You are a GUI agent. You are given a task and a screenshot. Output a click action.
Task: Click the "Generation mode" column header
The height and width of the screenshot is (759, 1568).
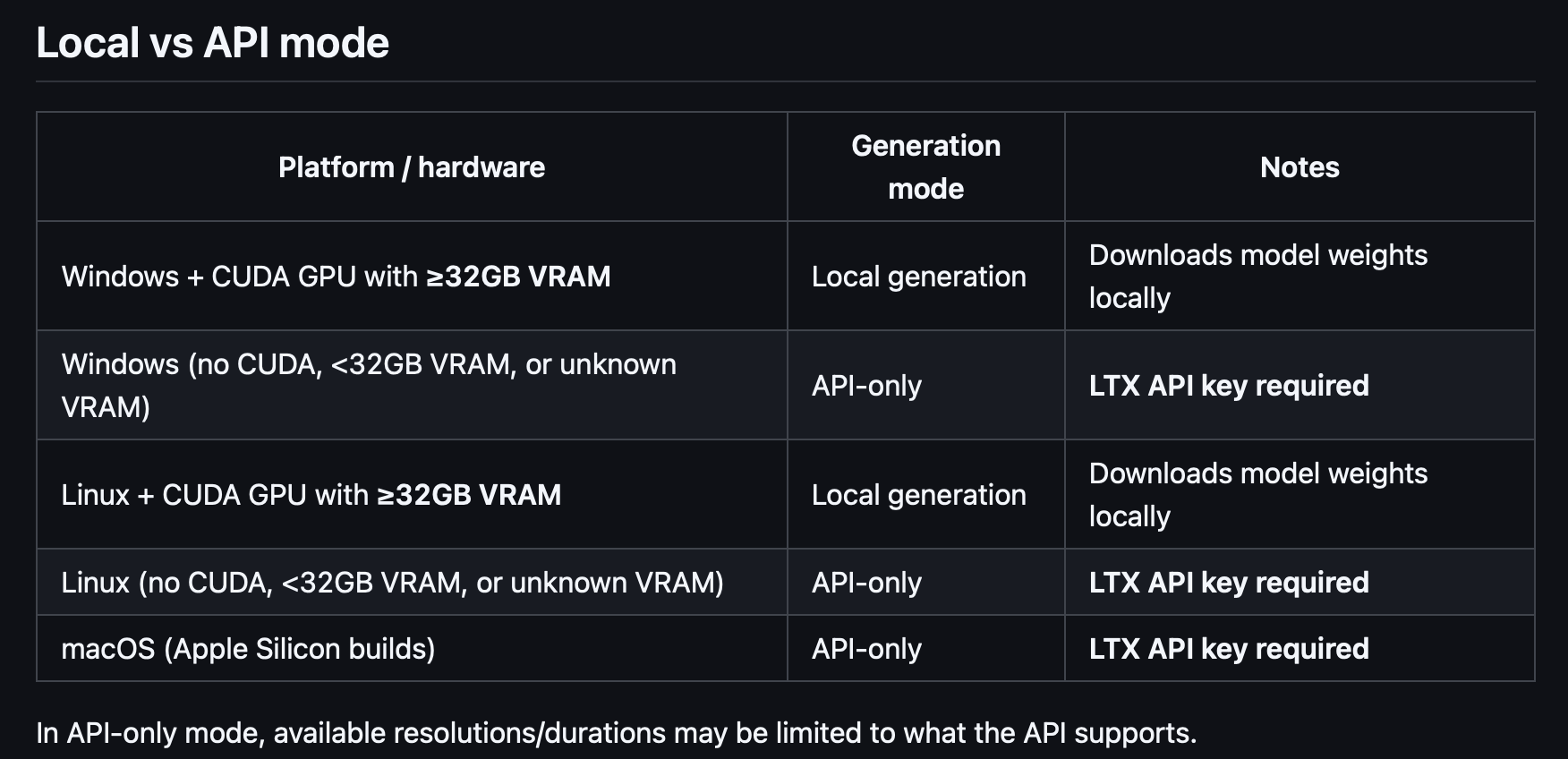(925, 167)
